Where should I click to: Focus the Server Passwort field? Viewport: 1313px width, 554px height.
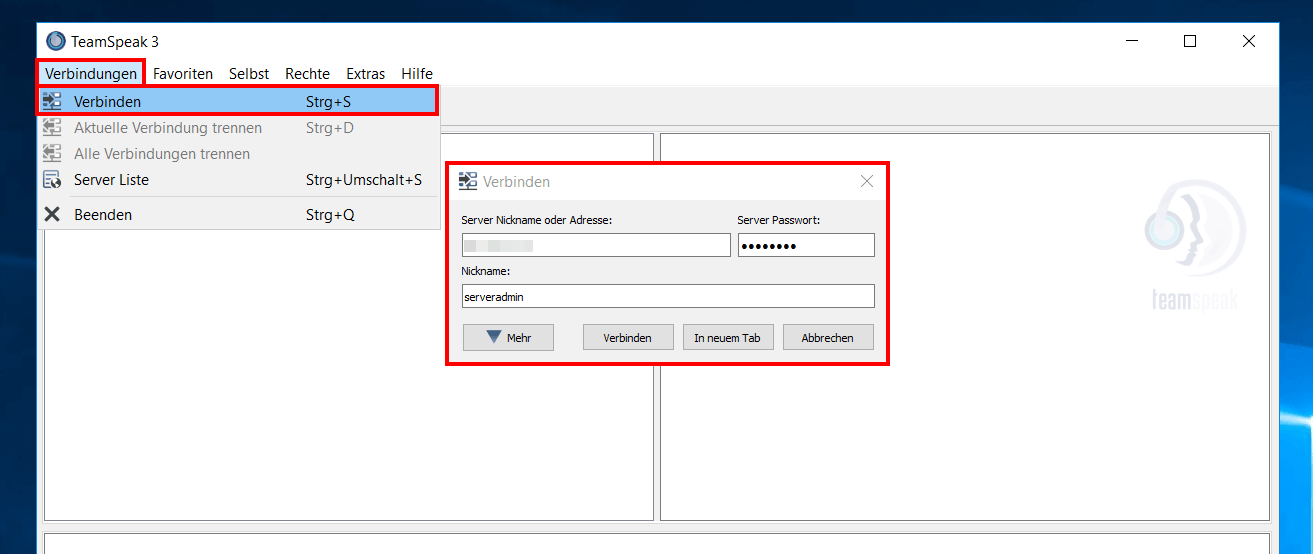pyautogui.click(x=806, y=245)
